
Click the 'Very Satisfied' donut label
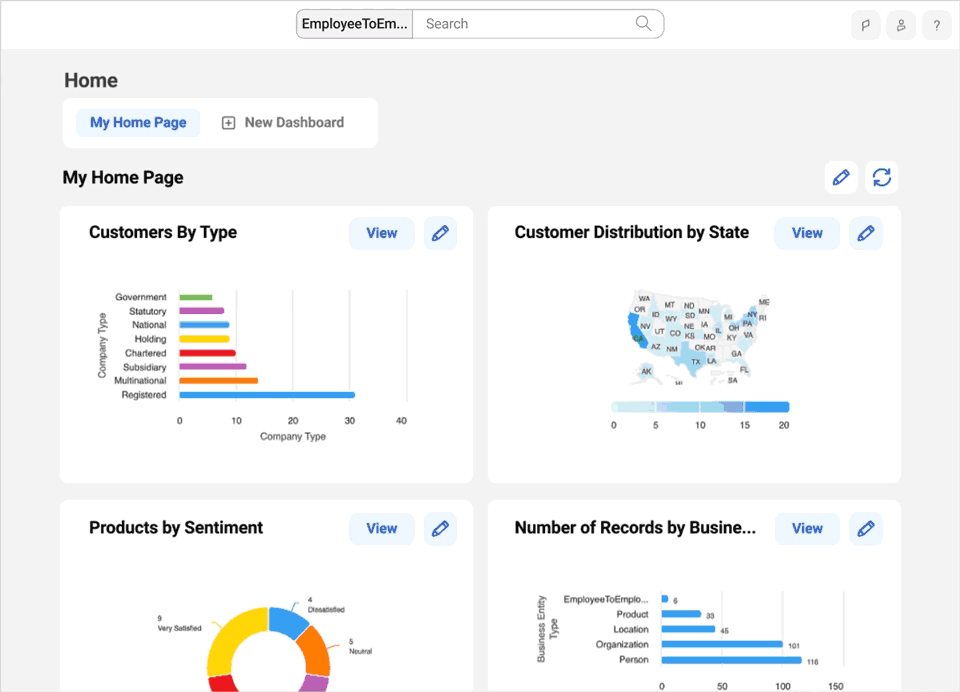pyautogui.click(x=179, y=628)
